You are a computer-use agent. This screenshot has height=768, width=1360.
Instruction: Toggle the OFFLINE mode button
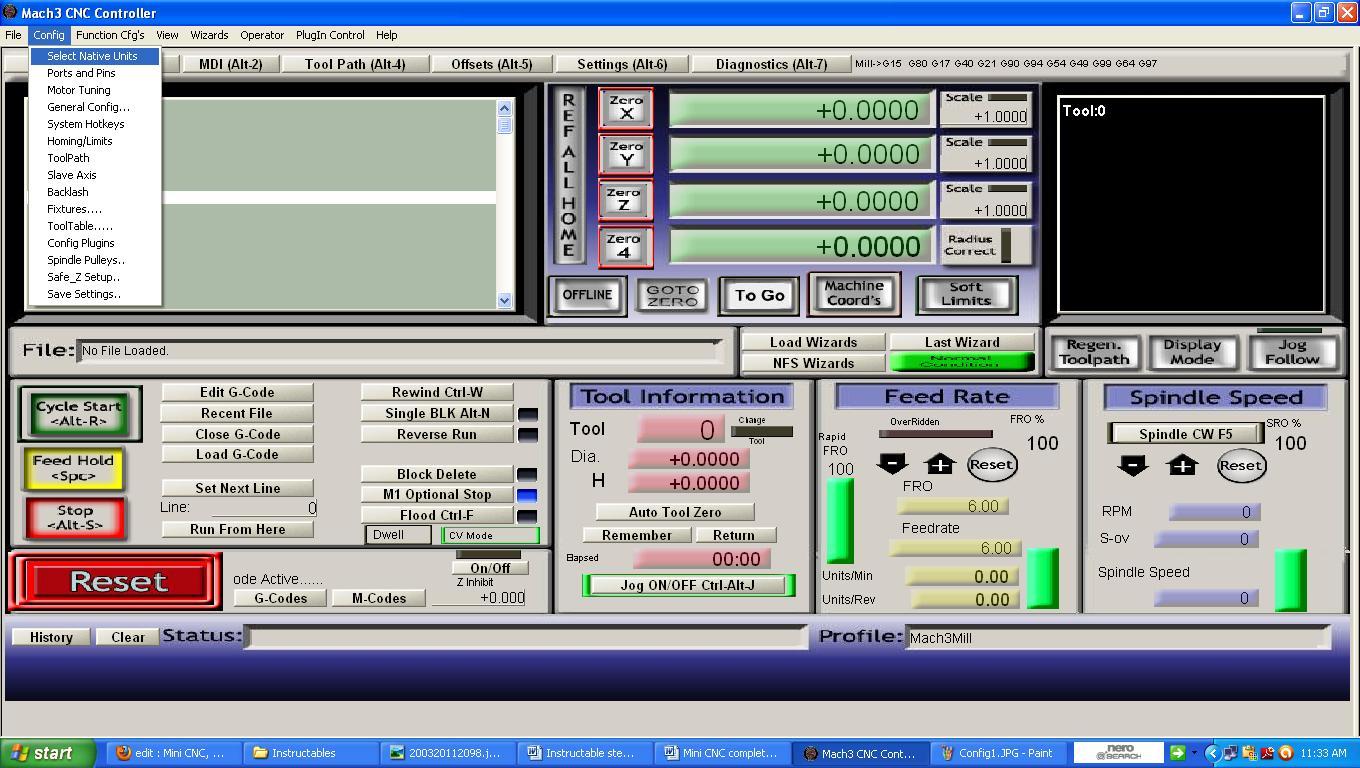587,295
